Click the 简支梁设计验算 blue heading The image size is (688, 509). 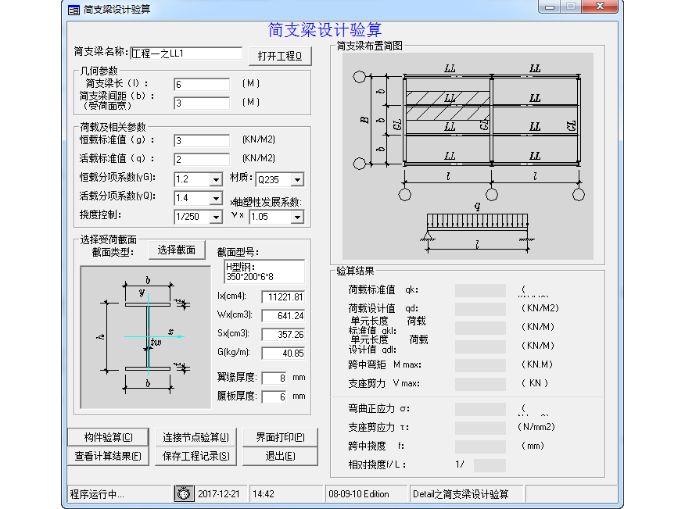tap(325, 30)
